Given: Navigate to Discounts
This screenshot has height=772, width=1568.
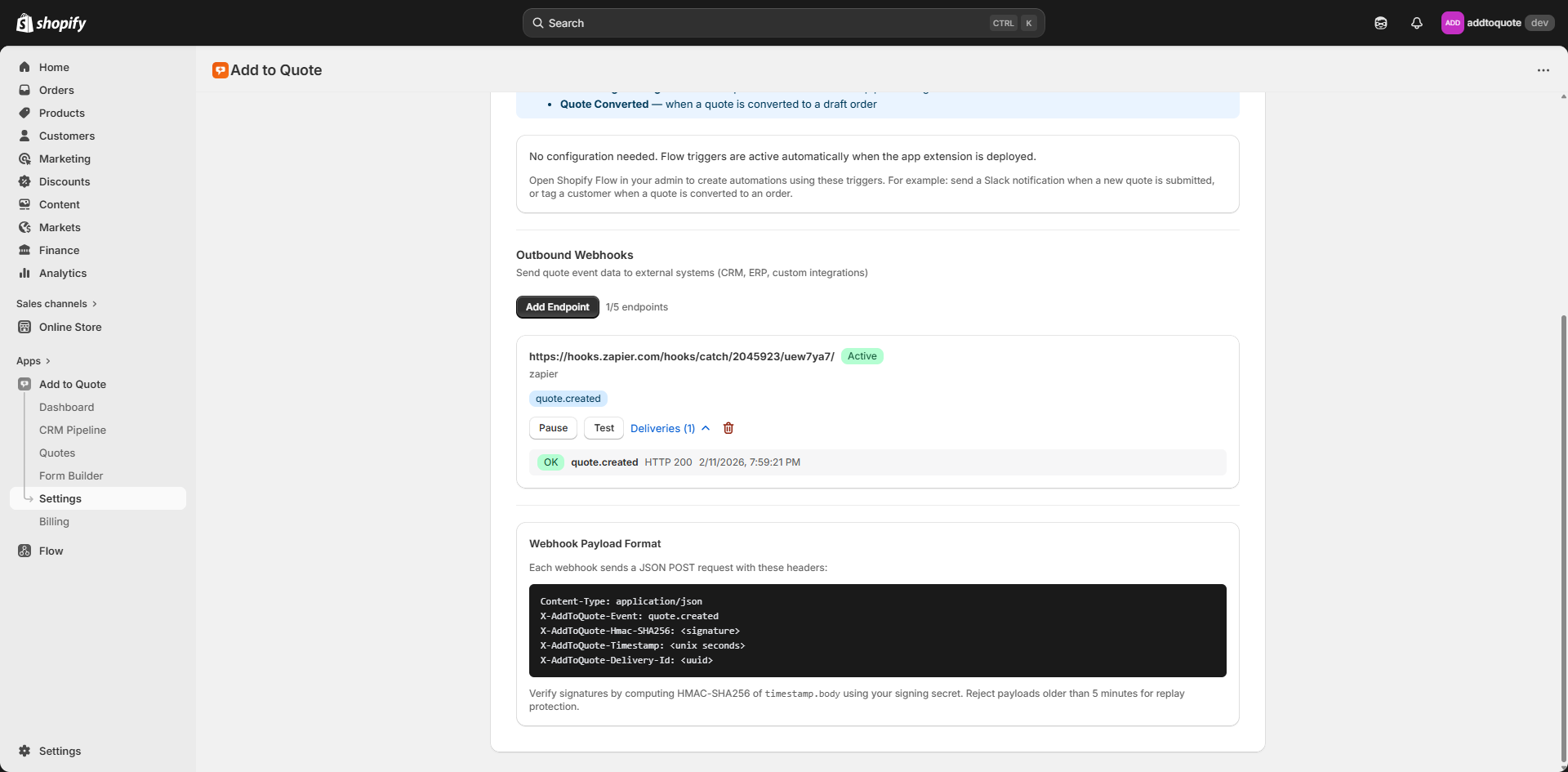Looking at the screenshot, I should pos(64,181).
